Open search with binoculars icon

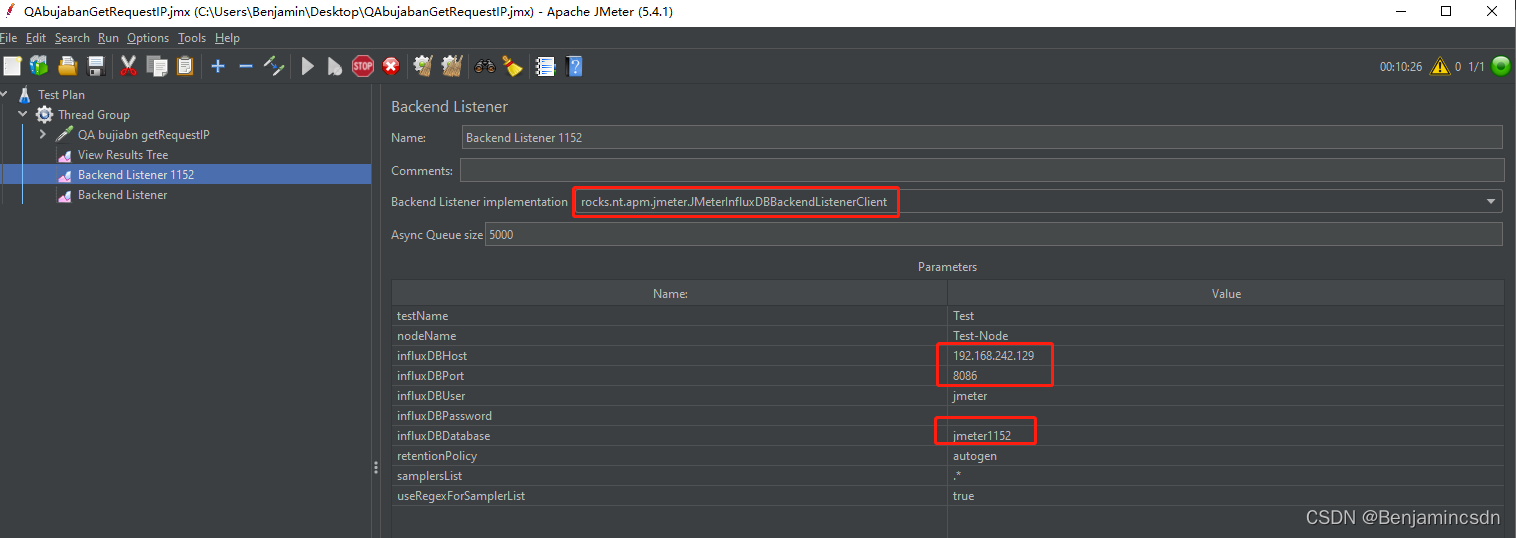point(485,66)
